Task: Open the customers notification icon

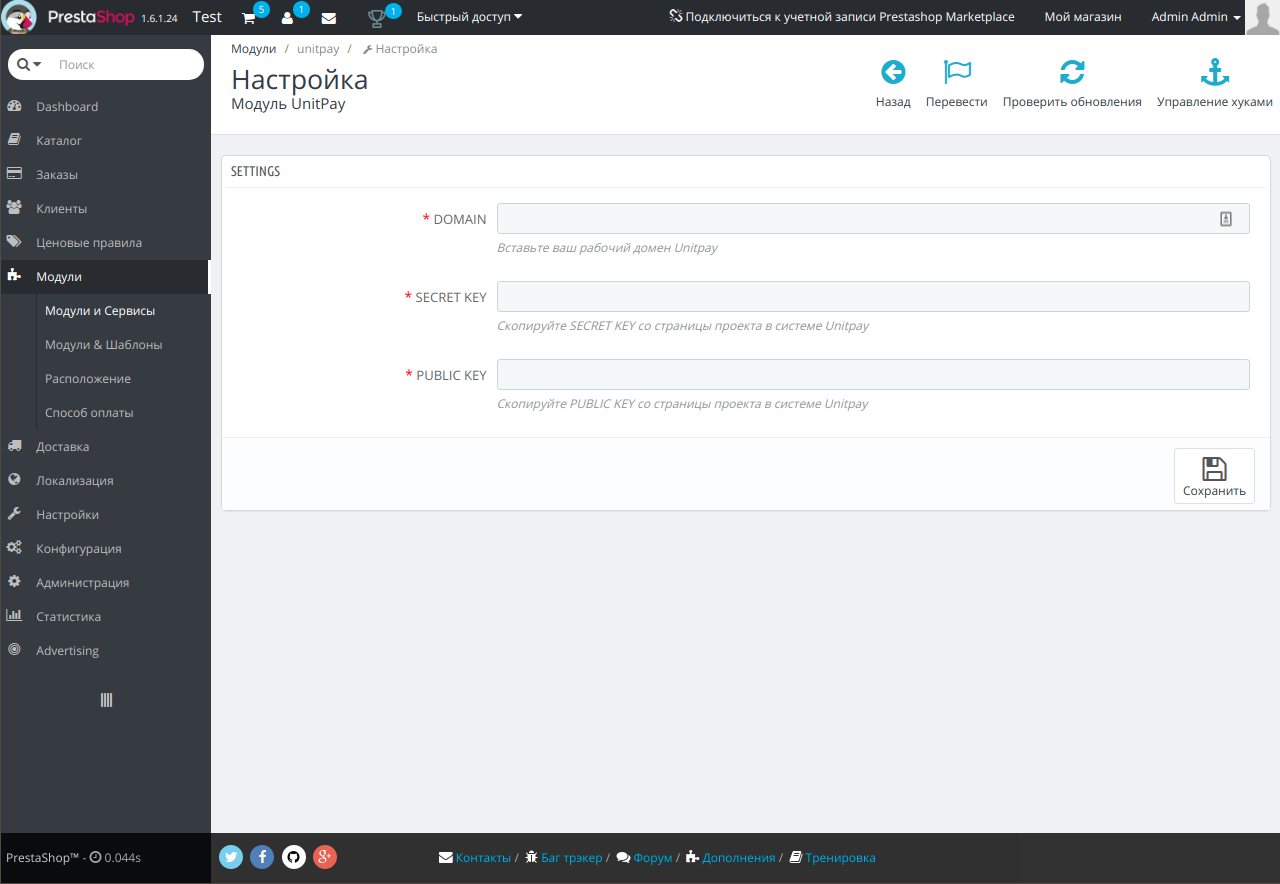Action: tap(288, 18)
